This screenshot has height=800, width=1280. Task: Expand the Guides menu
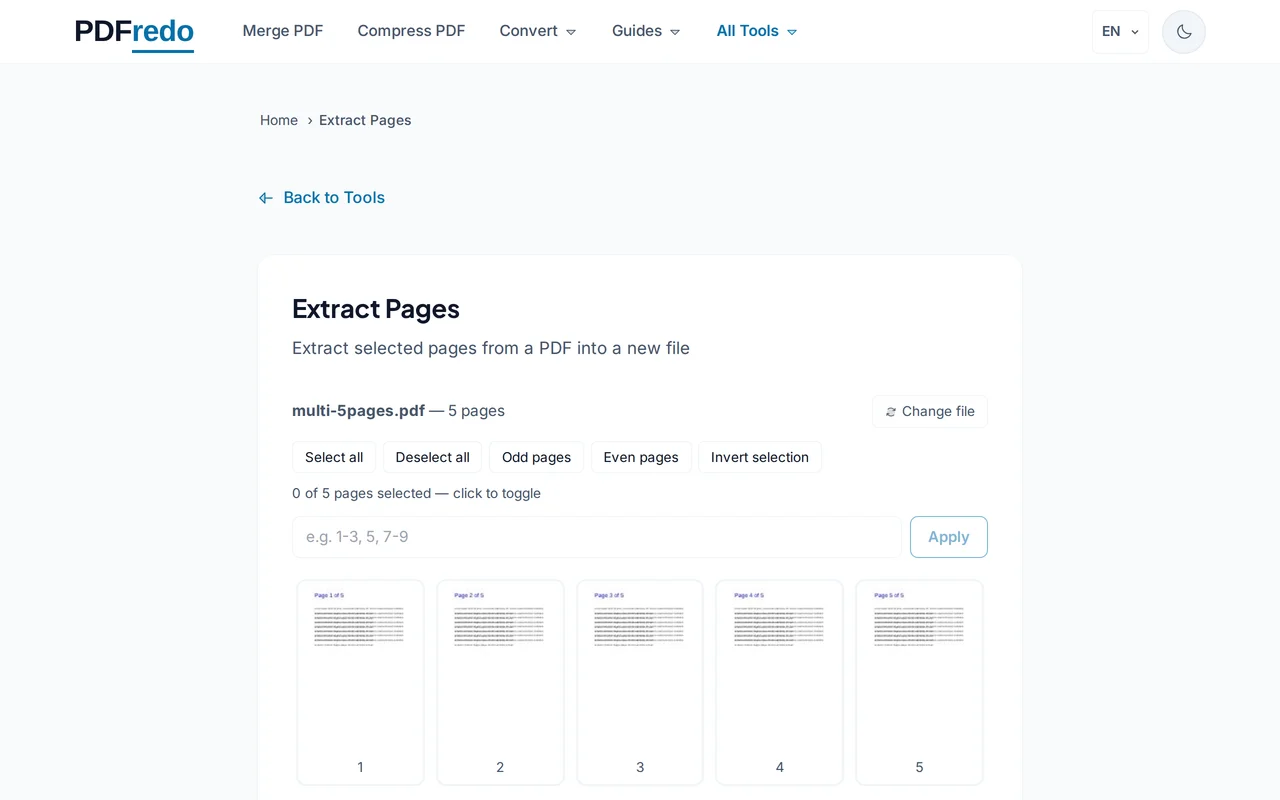click(x=645, y=31)
